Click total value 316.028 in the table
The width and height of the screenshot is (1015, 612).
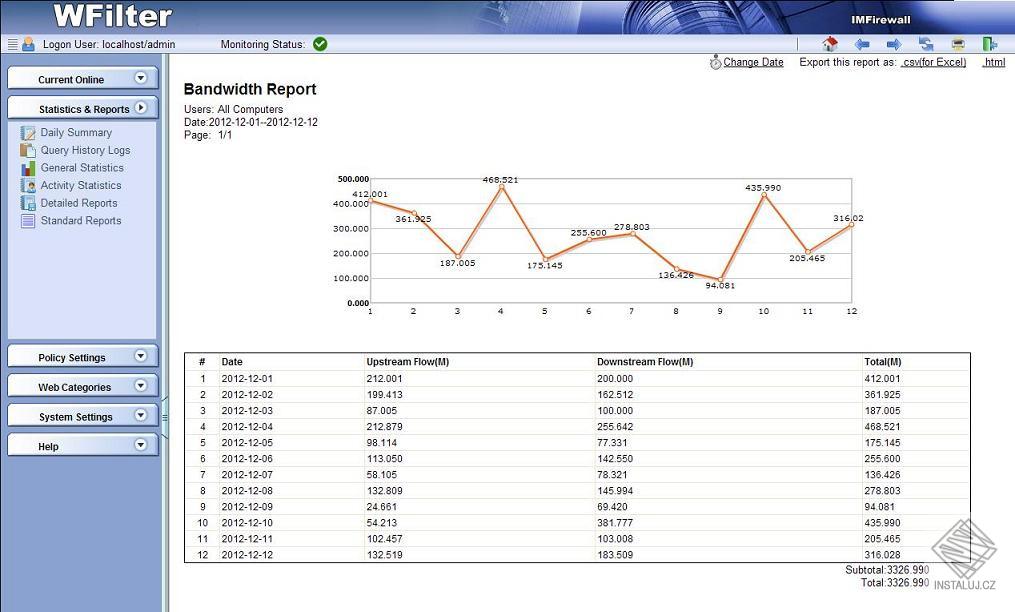pyautogui.click(x=882, y=555)
